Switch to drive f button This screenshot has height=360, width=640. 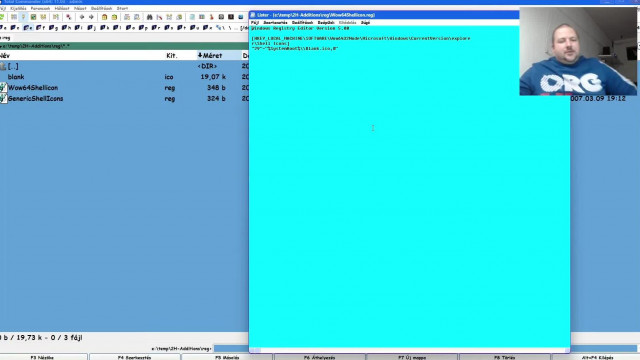click(40, 28)
